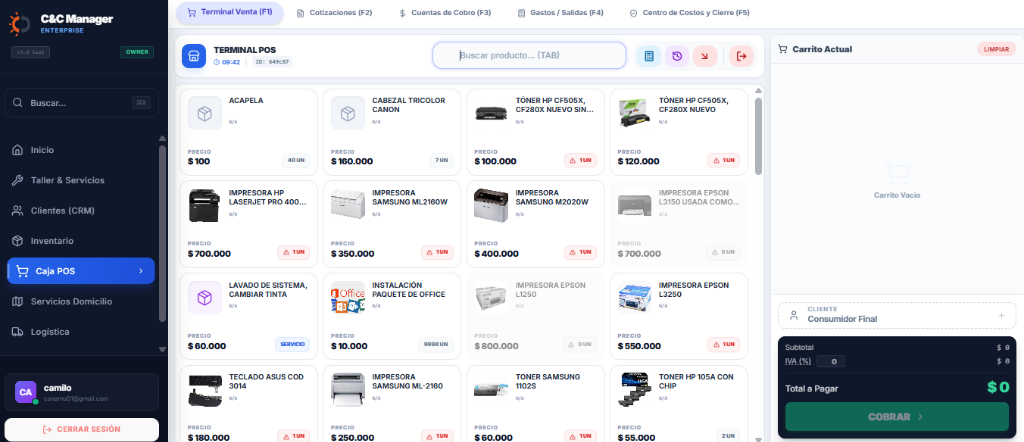Click the 09:42 clock indicator
1024x442 pixels.
point(227,62)
